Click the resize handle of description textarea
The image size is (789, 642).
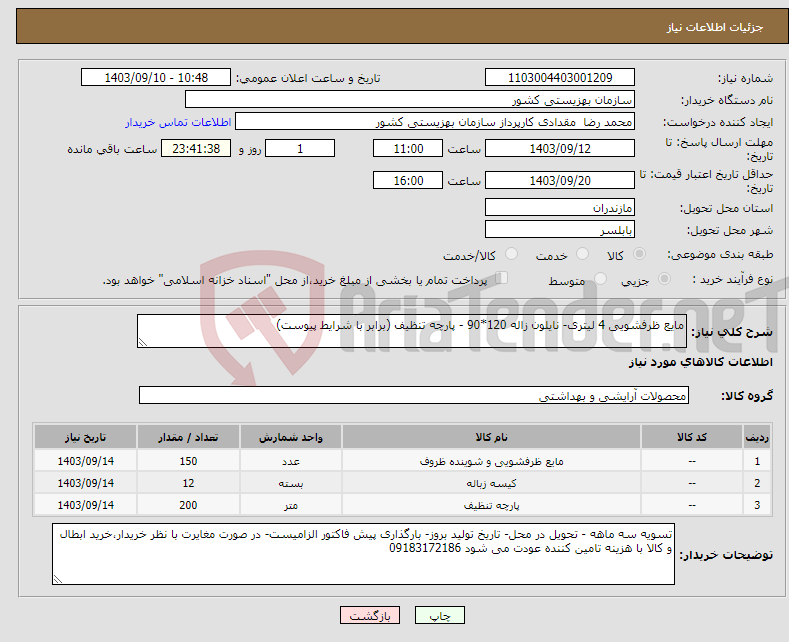[x=143, y=342]
